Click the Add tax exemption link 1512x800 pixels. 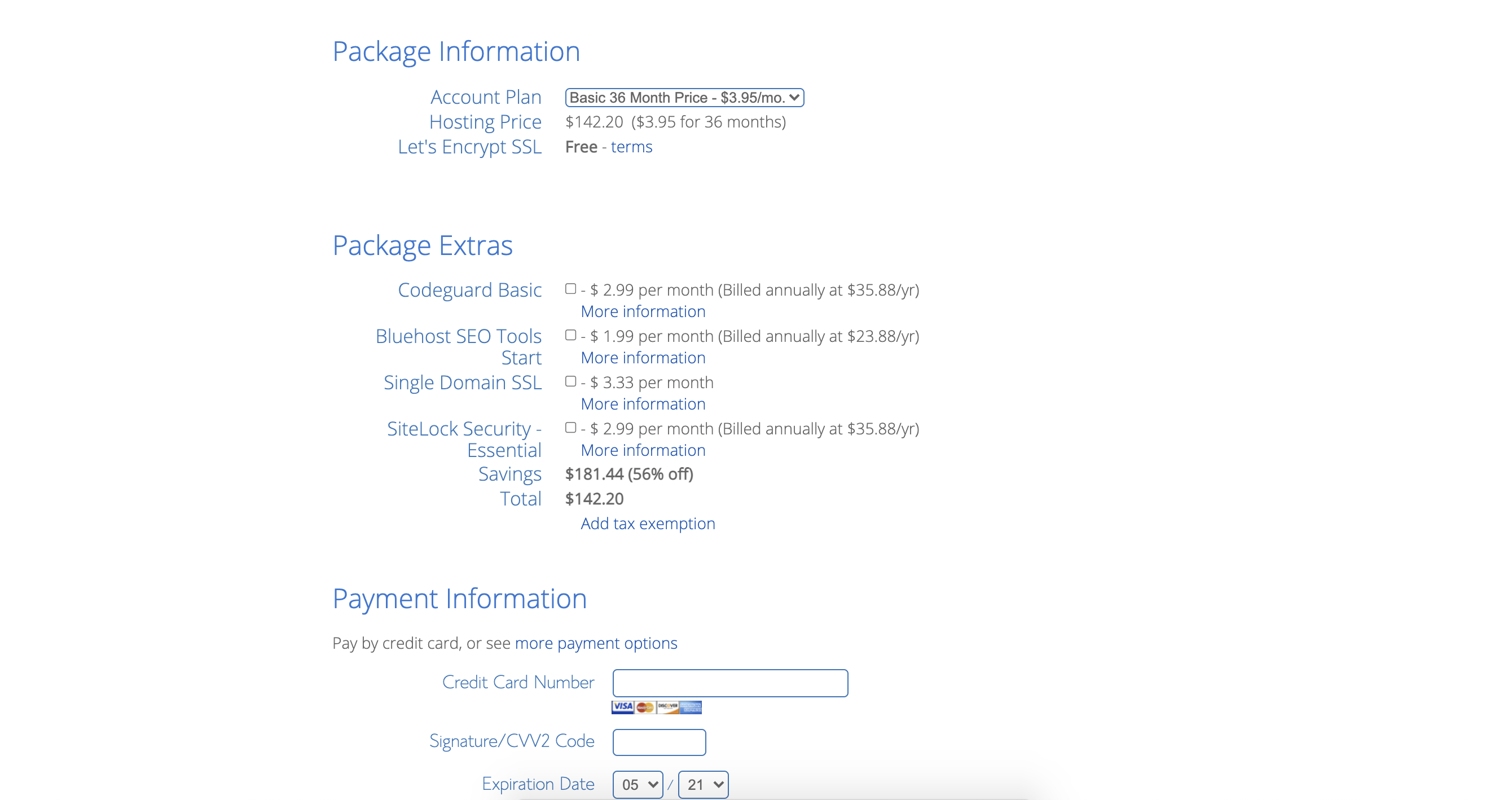[x=648, y=524]
